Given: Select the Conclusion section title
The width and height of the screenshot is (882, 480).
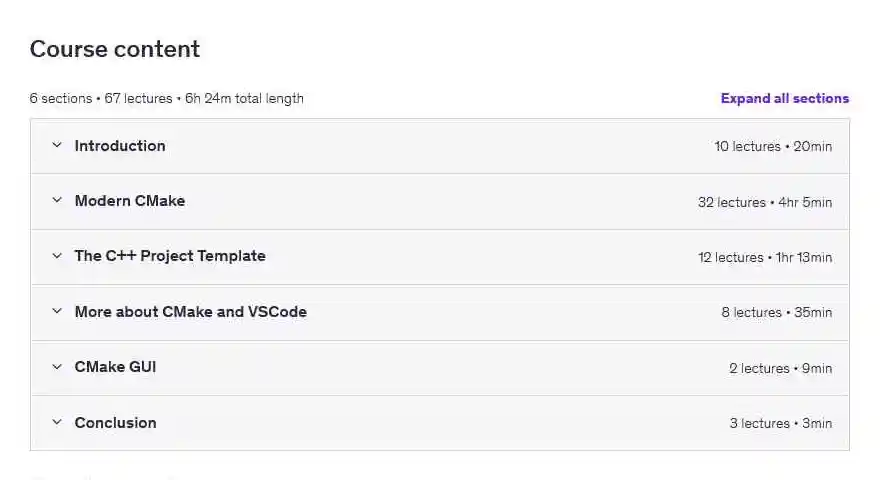Looking at the screenshot, I should (115, 423).
